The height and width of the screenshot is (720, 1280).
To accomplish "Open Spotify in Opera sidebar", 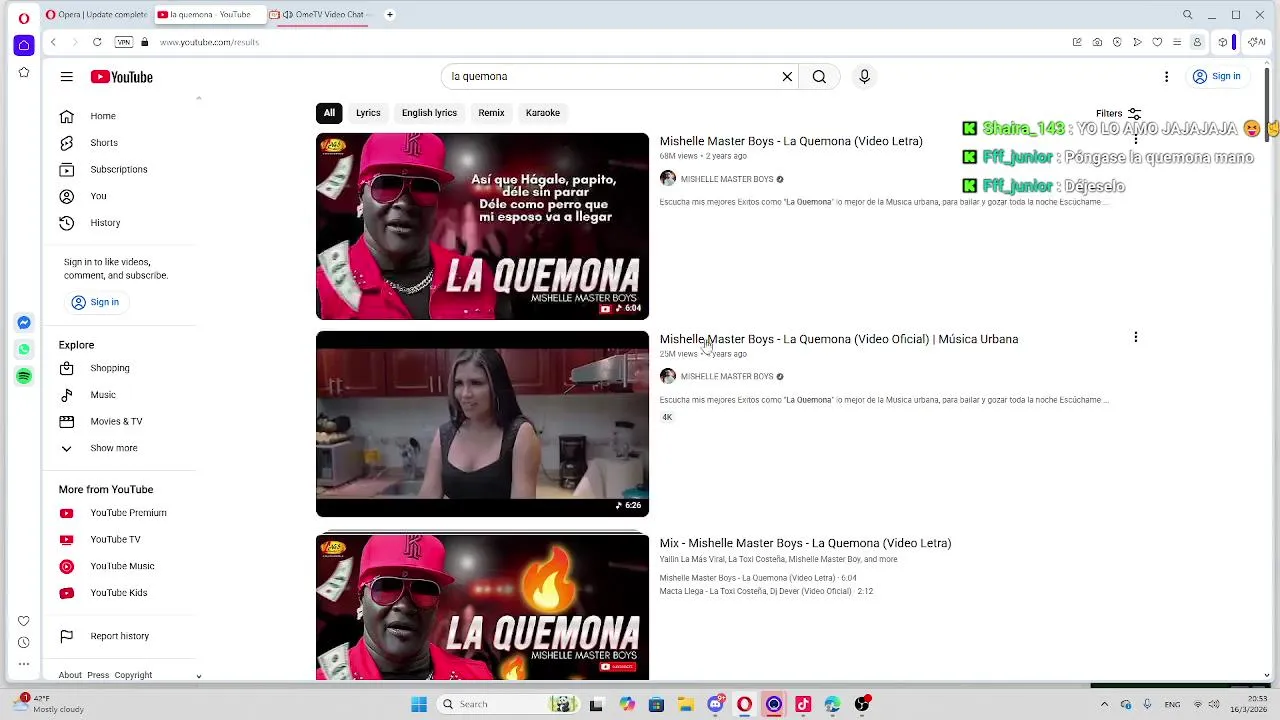I will point(24,376).
